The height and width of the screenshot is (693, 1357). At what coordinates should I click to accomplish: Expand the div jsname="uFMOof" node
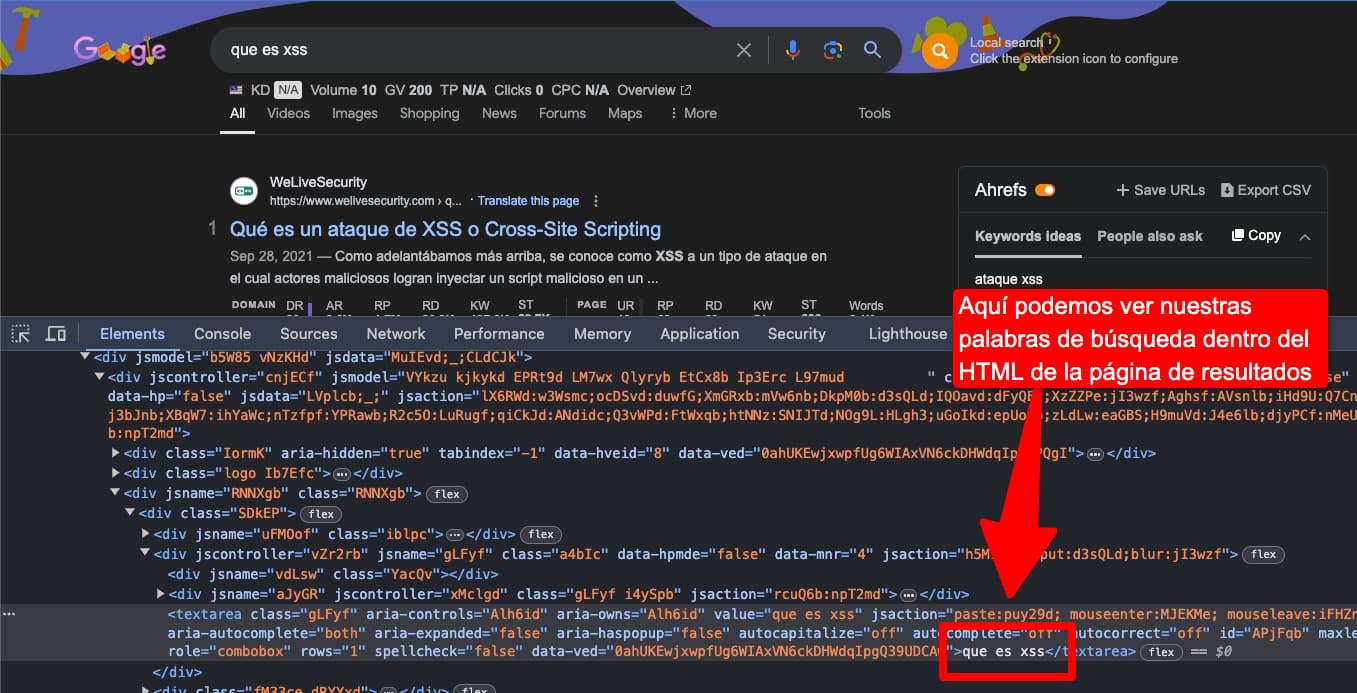point(146,533)
